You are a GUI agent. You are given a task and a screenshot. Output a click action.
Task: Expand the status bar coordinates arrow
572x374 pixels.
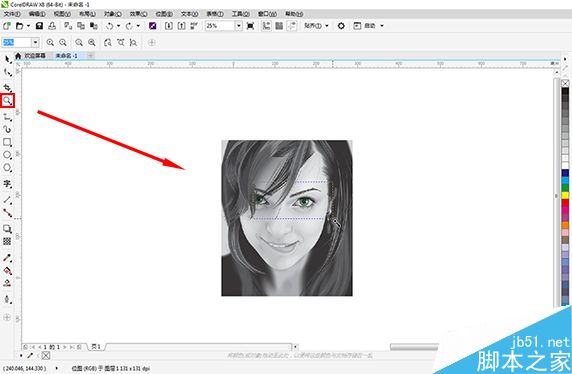pyautogui.click(x=57, y=368)
